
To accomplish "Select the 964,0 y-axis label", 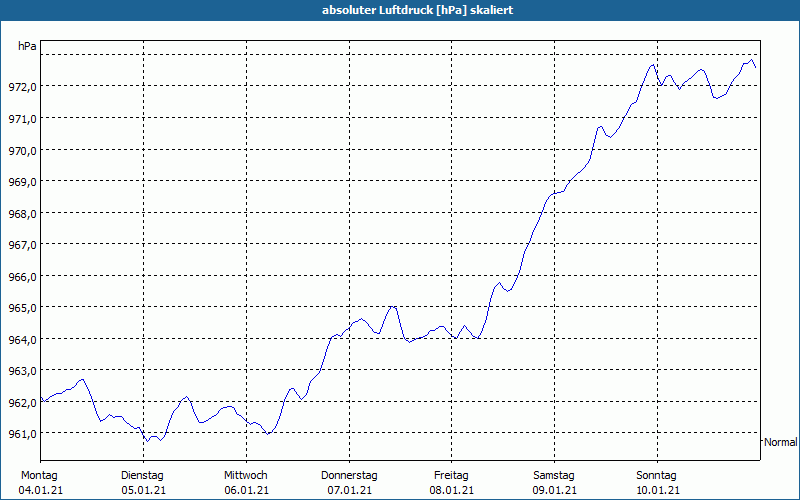I will click(x=22, y=340).
